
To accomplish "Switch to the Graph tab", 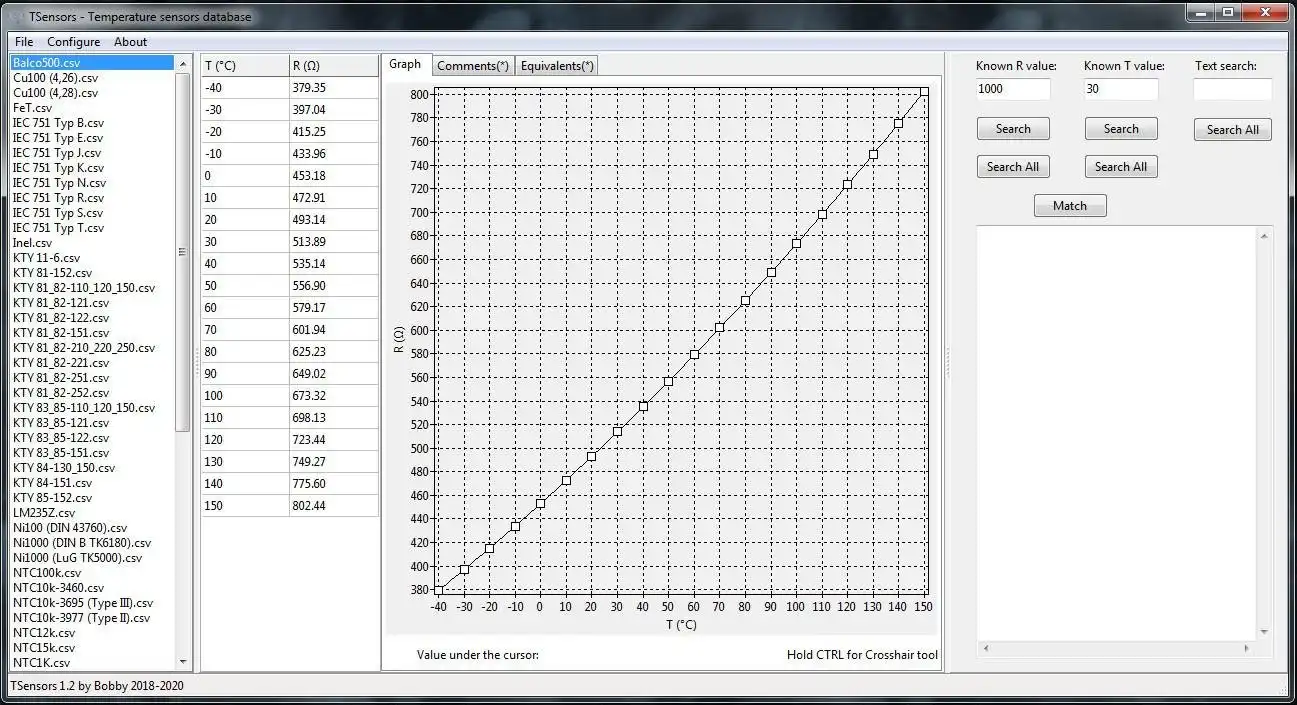I will pos(405,64).
